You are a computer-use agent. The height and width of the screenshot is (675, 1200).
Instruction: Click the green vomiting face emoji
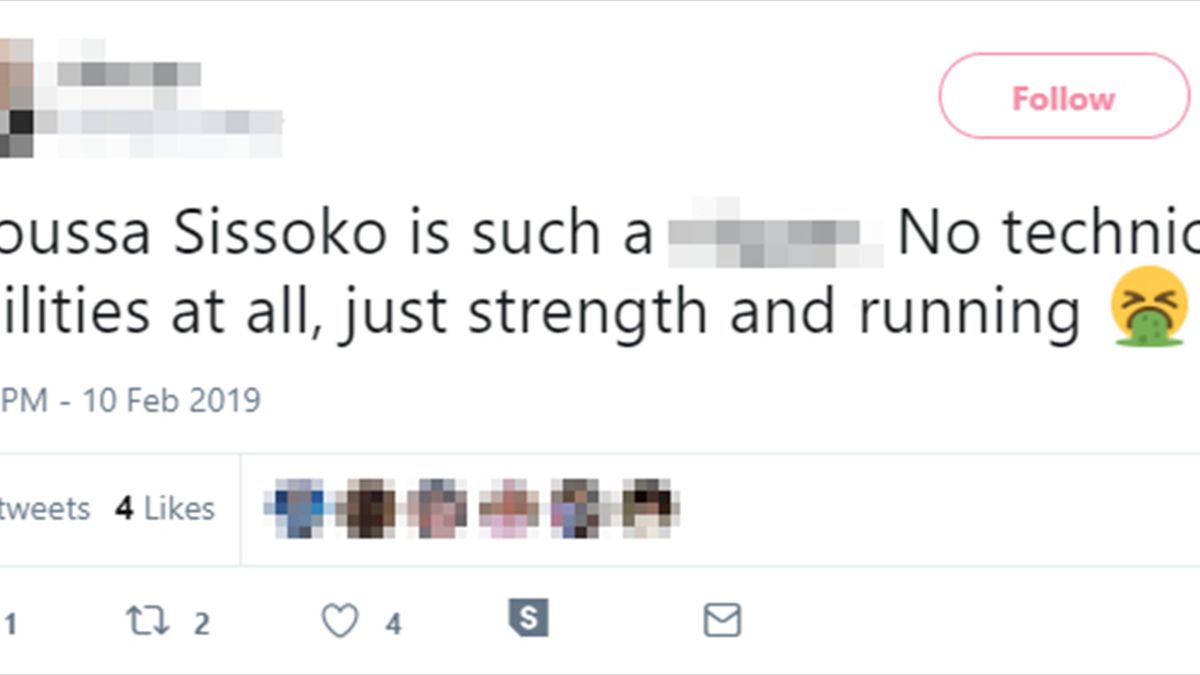(x=1152, y=310)
